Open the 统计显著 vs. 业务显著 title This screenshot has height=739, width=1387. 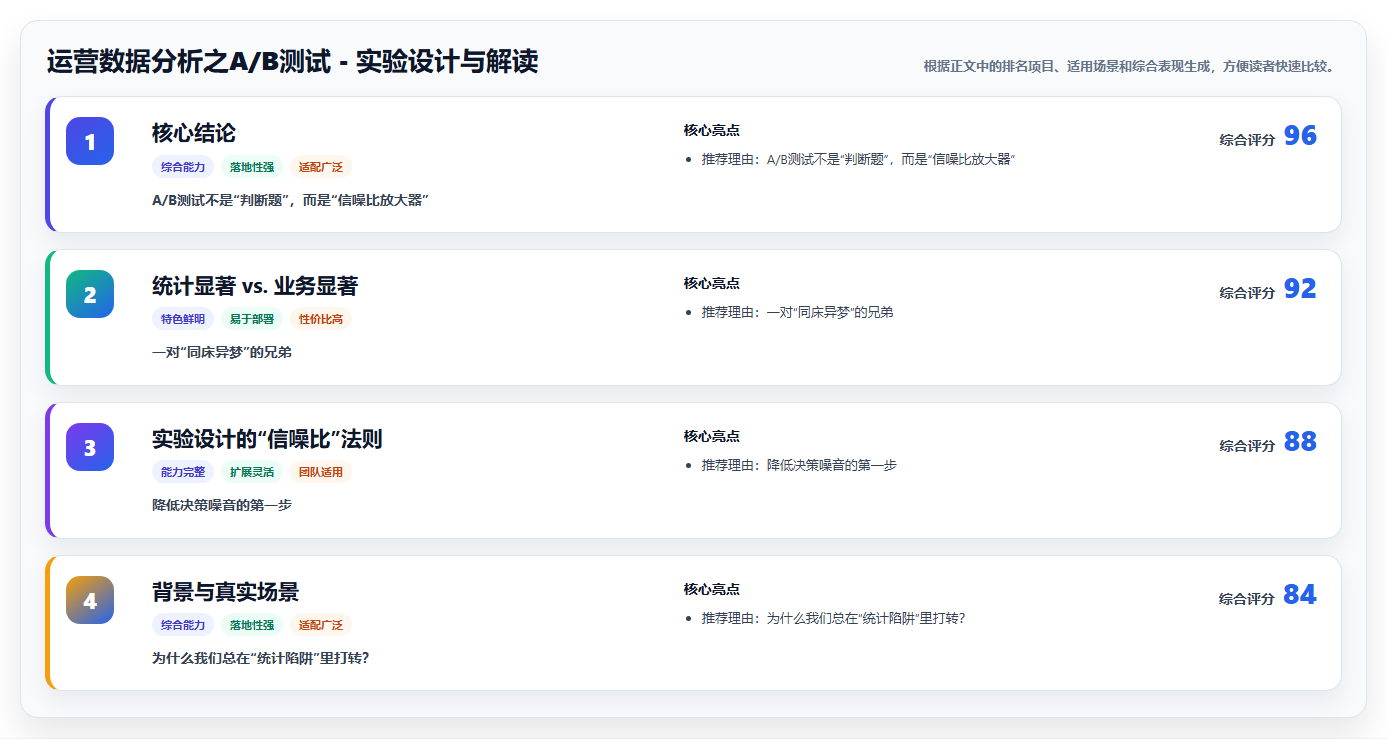pyautogui.click(x=255, y=286)
